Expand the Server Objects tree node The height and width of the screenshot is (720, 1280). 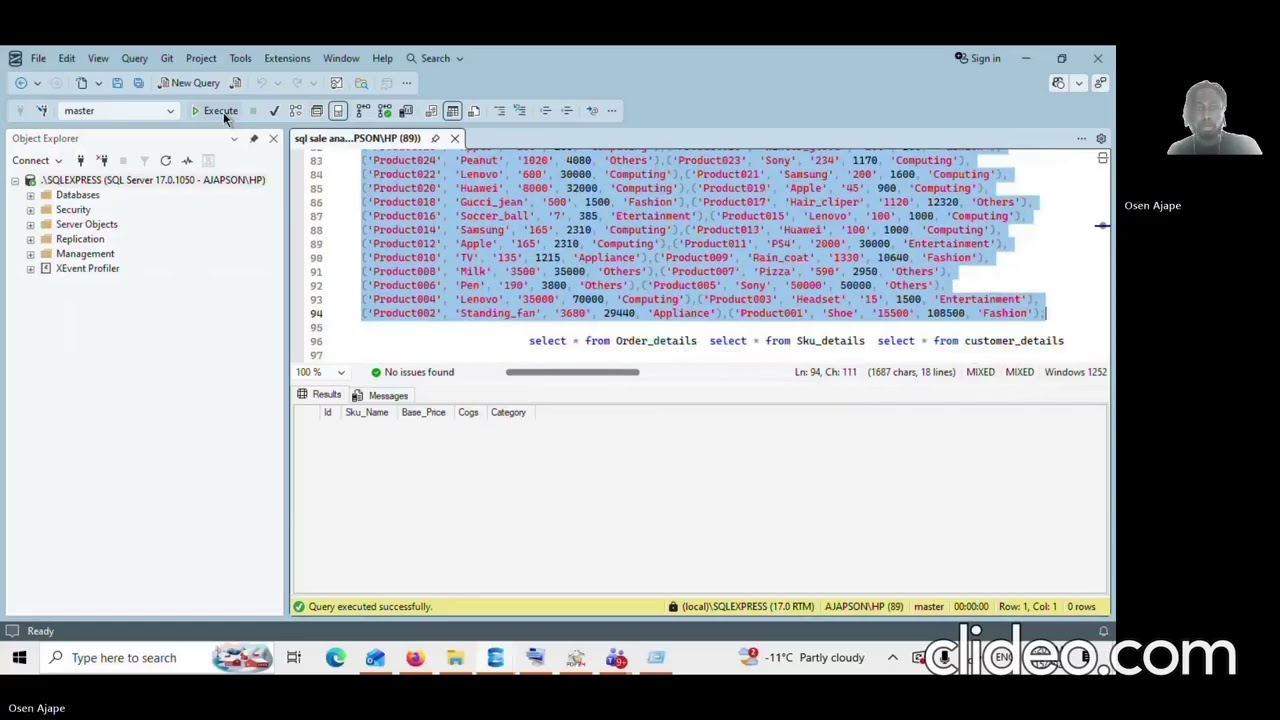[30, 224]
